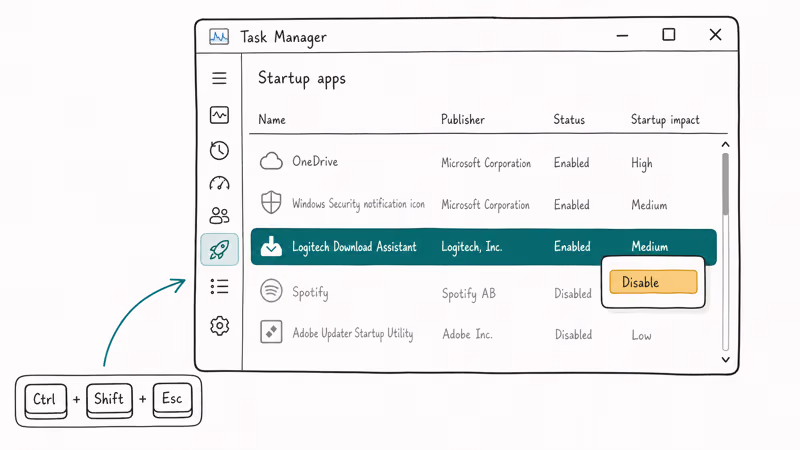Open the hamburger navigation menu
800x450 pixels.
[x=219, y=78]
